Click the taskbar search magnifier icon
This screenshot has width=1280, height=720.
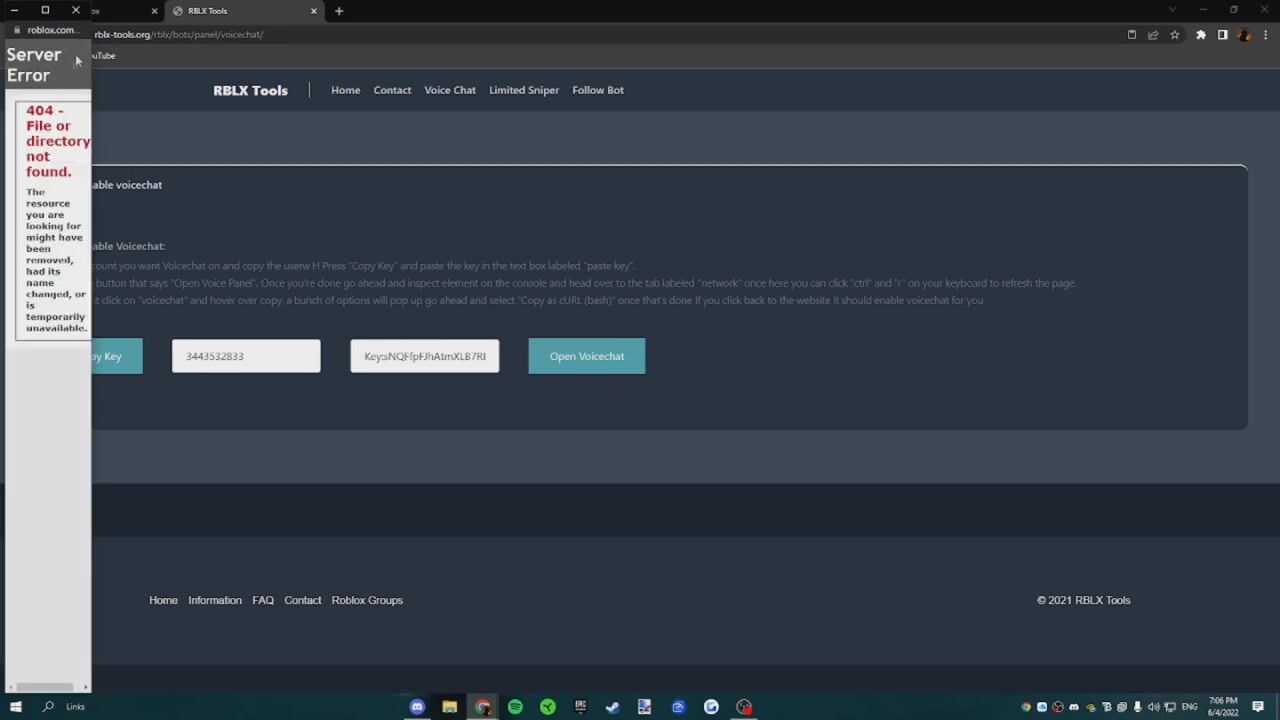point(47,707)
